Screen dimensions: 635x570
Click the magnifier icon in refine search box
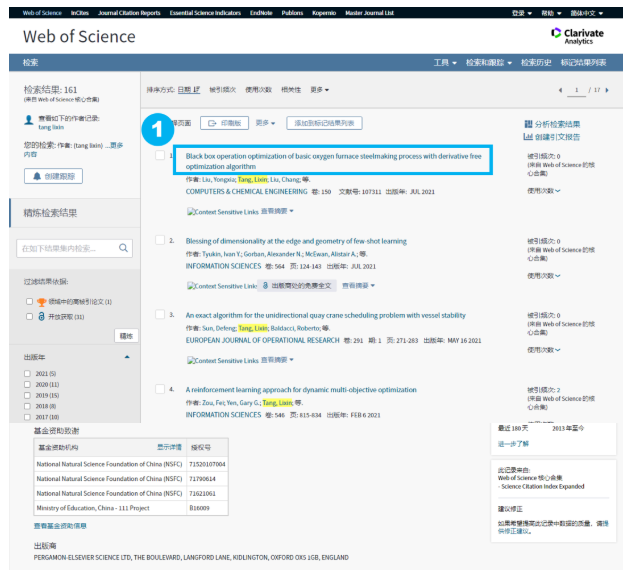pyautogui.click(x=124, y=248)
